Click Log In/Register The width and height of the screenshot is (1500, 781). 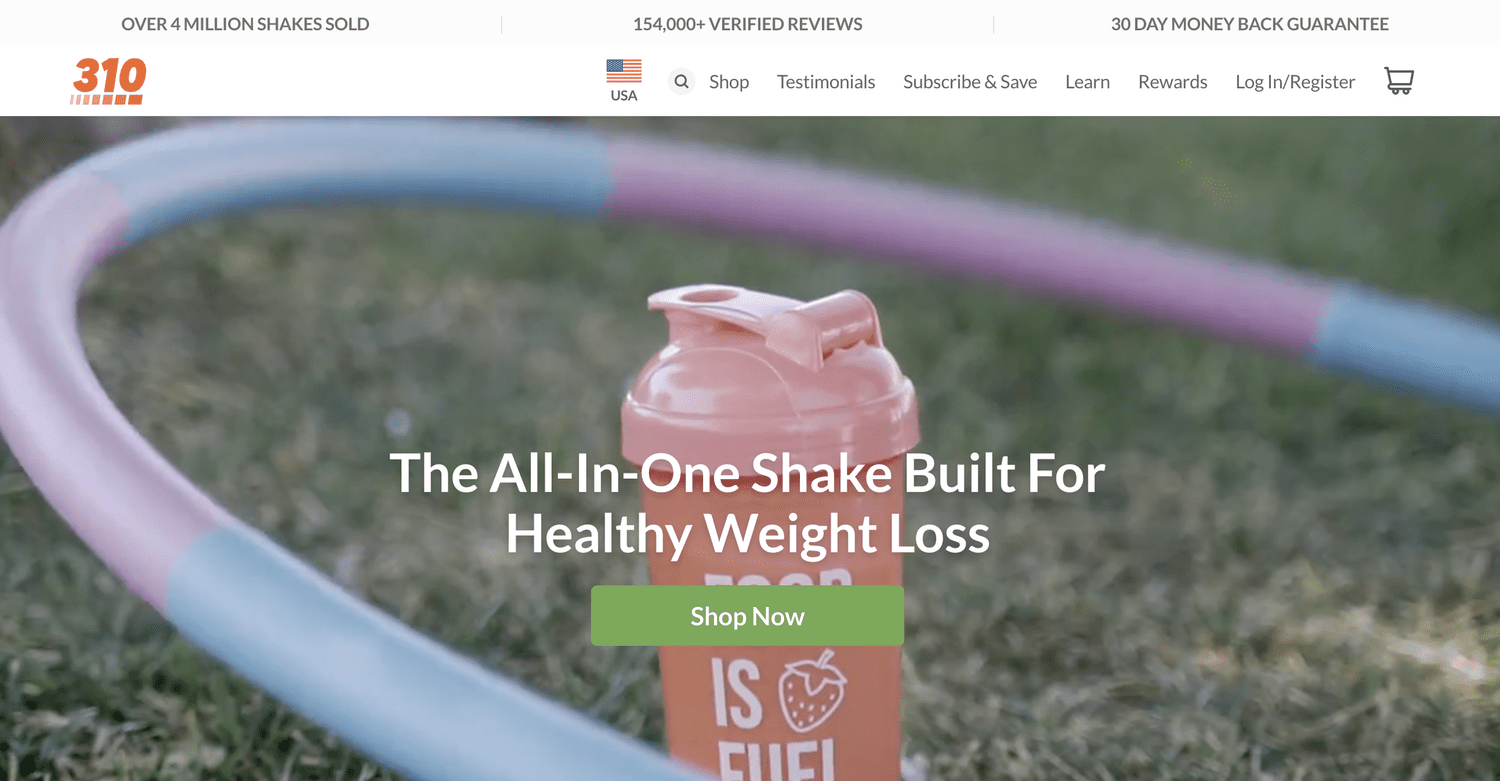(1295, 82)
